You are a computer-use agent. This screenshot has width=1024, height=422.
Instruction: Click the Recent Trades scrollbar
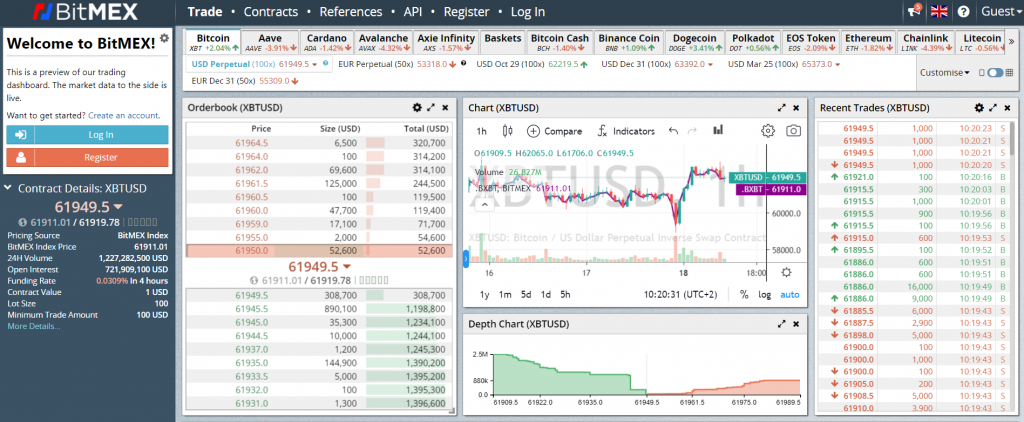pos(1013,140)
